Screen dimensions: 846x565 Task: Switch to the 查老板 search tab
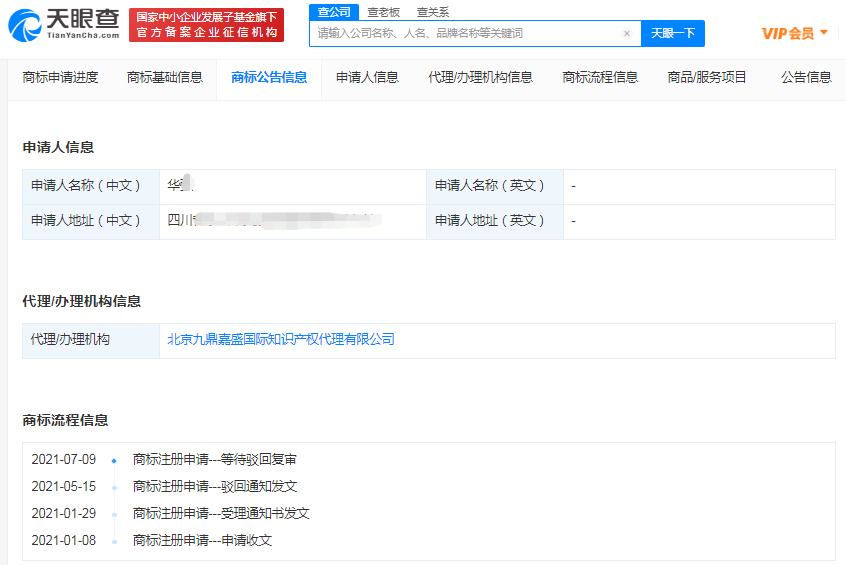[383, 12]
